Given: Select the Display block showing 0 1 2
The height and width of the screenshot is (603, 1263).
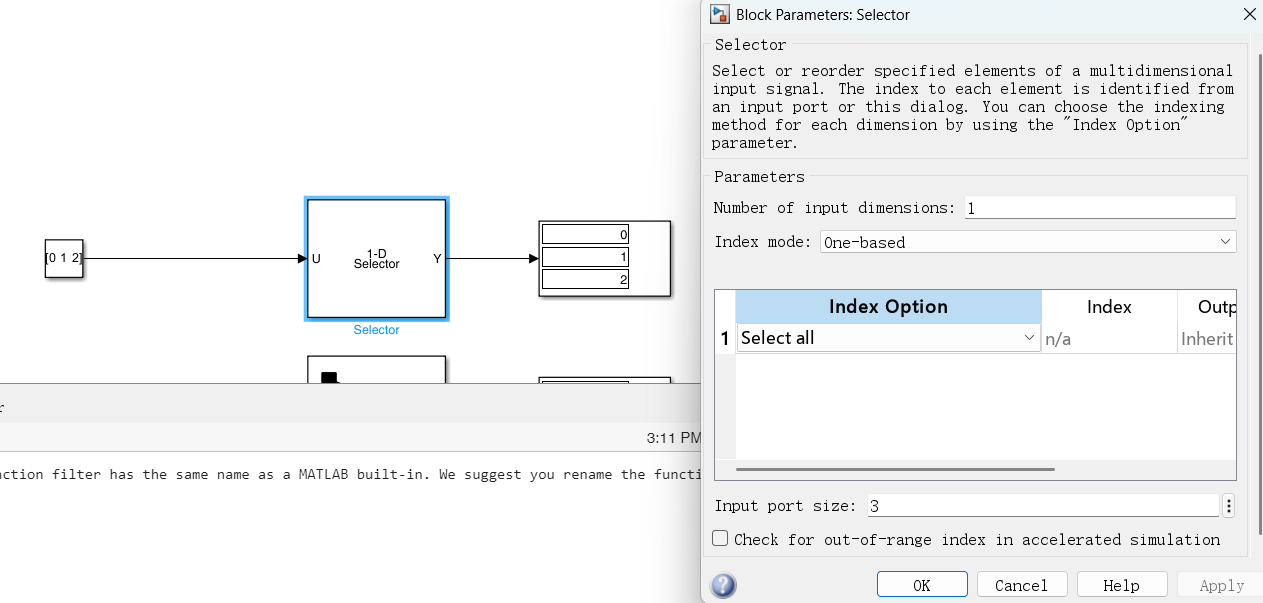Looking at the screenshot, I should tap(604, 258).
